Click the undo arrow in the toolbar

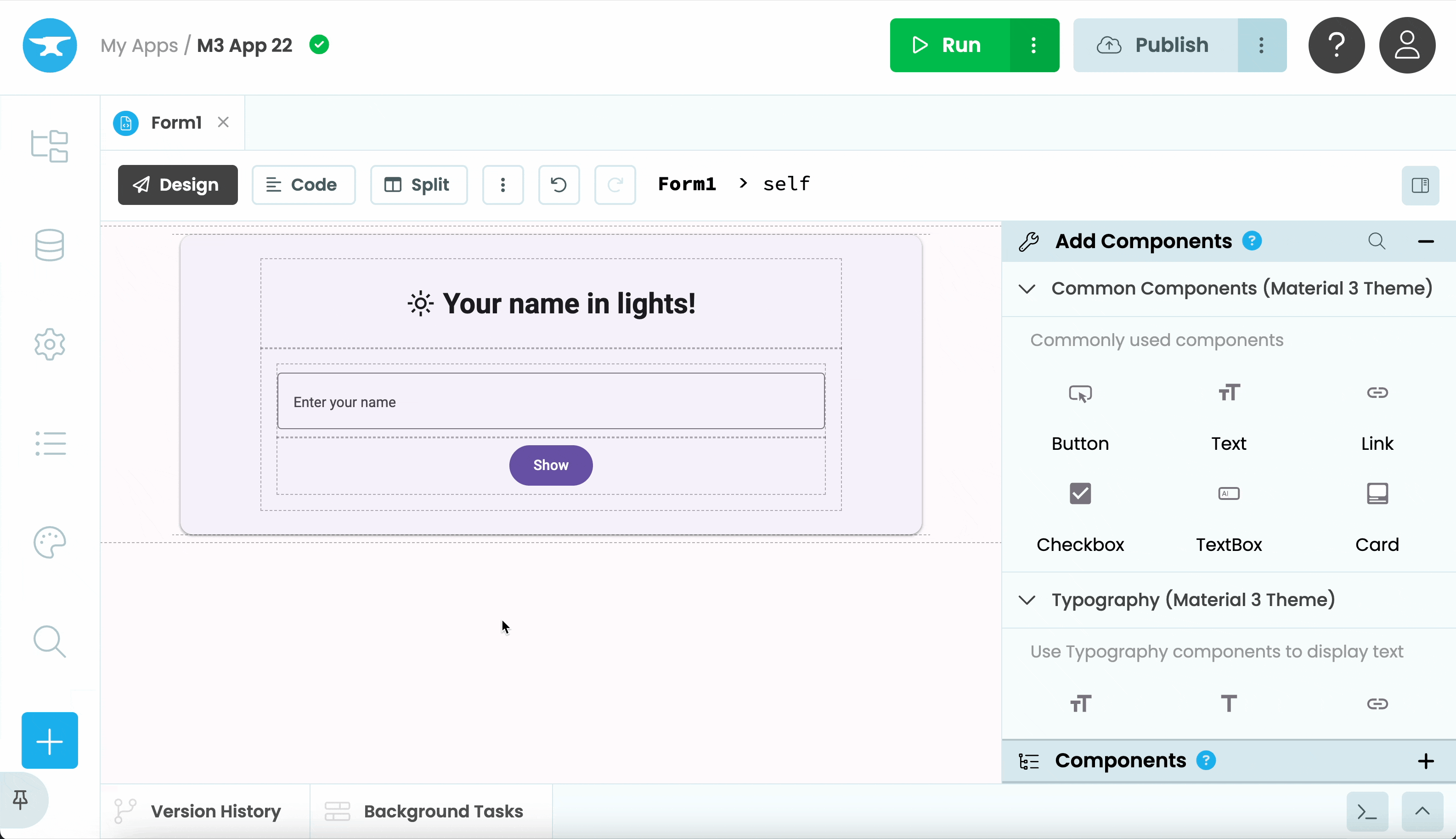pos(559,184)
